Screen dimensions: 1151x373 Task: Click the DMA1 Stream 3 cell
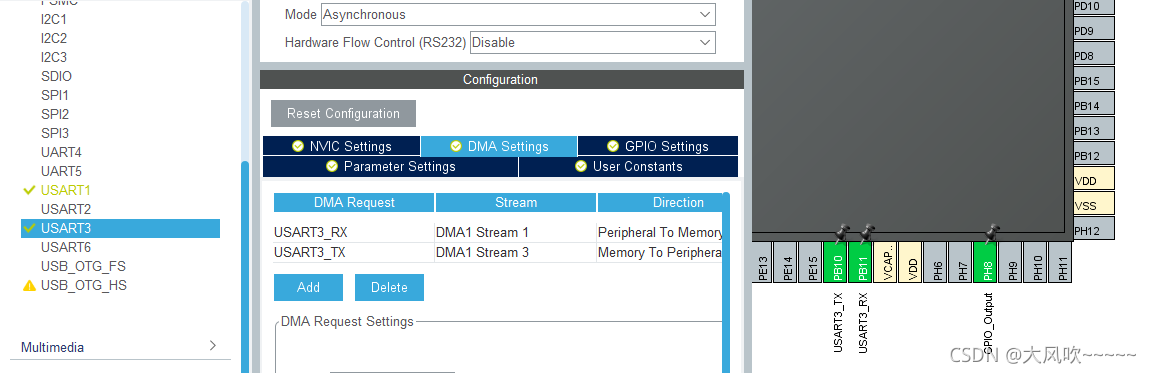[x=515, y=253]
